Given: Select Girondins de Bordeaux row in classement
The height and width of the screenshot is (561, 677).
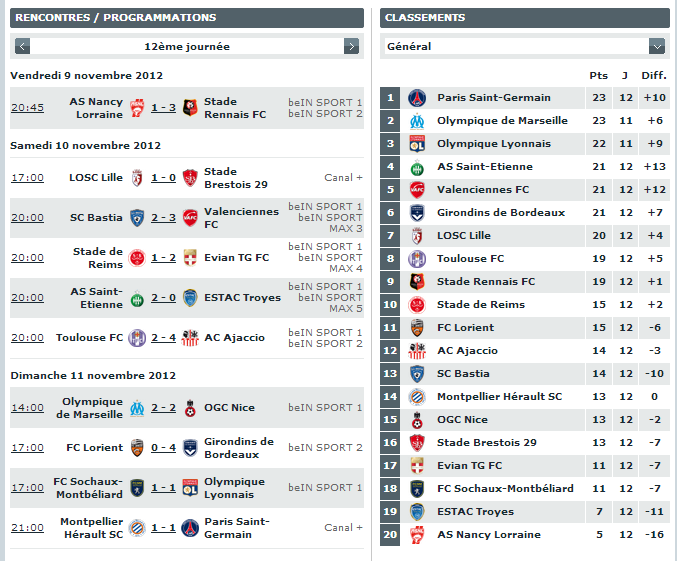Looking at the screenshot, I should tap(525, 212).
